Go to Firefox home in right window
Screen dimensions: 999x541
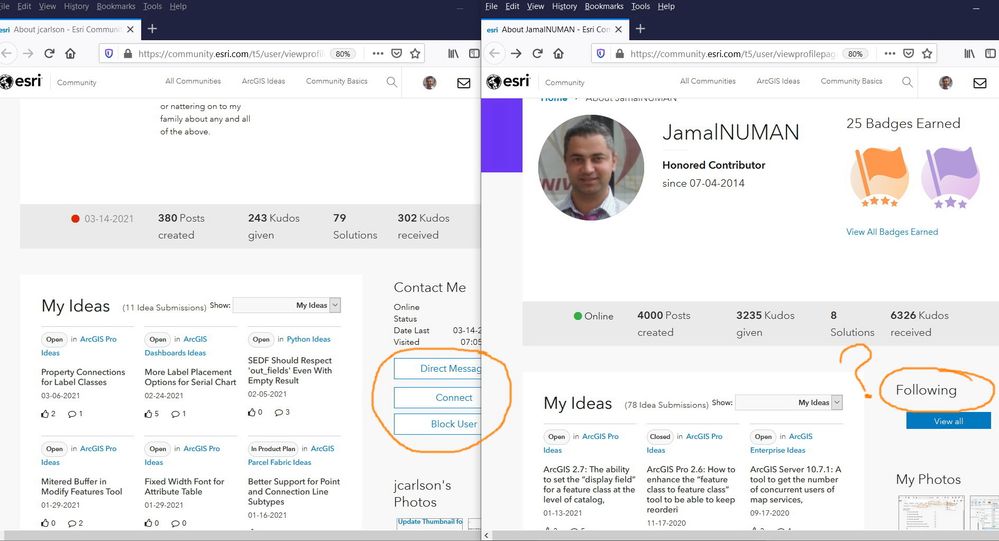[x=559, y=54]
